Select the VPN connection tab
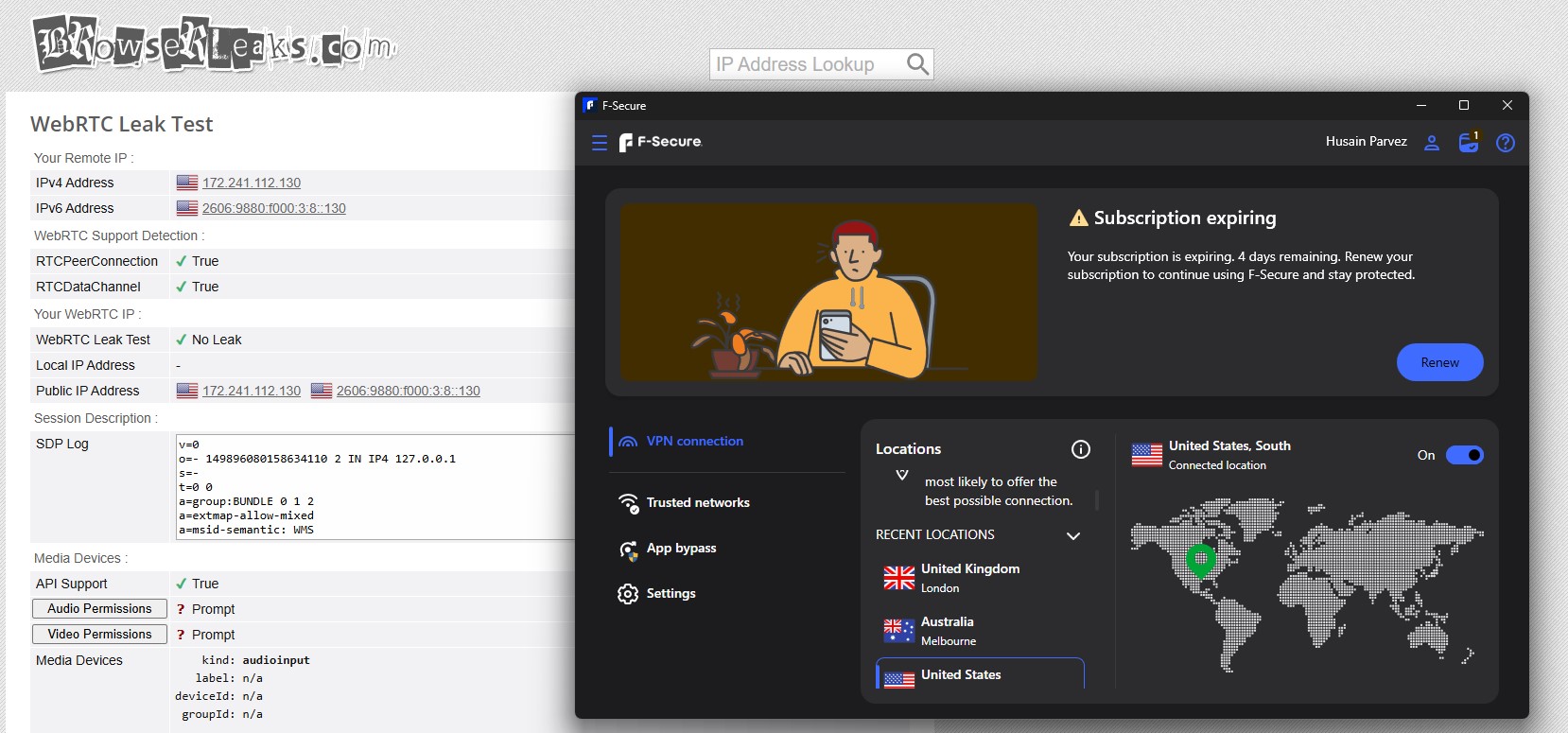This screenshot has height=733, width=1568. point(726,442)
